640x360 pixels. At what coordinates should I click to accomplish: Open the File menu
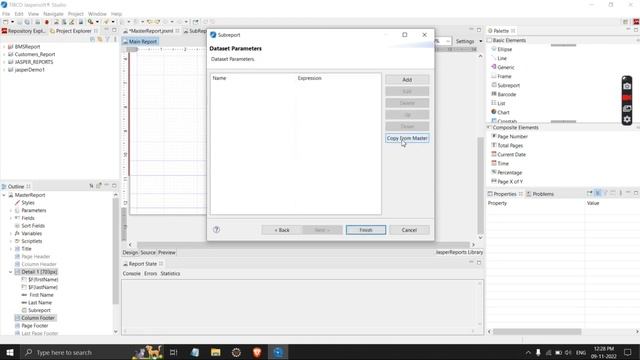(6, 14)
